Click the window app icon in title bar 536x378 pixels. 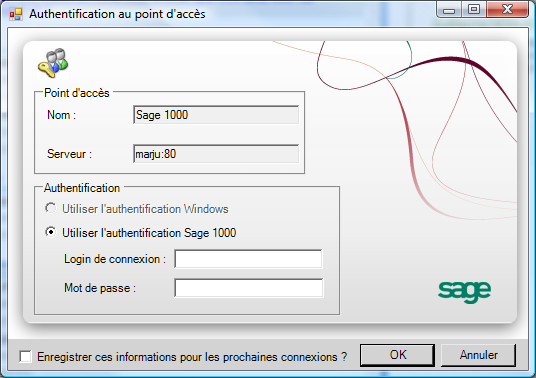(16, 14)
